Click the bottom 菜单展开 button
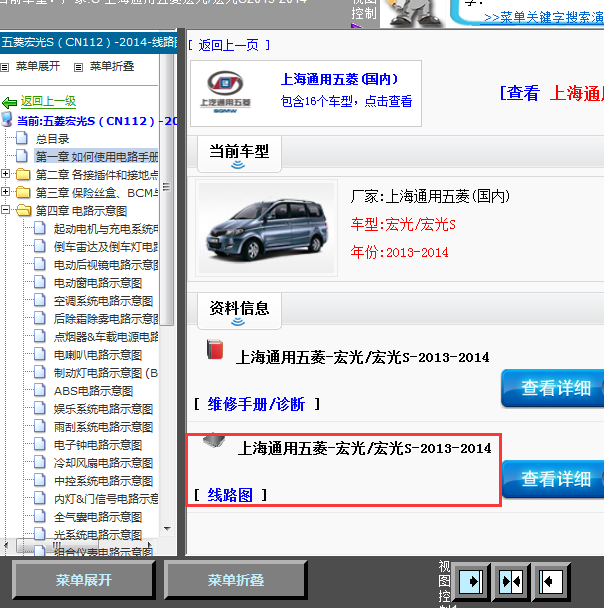This screenshot has height=611, width=604. tap(84, 580)
